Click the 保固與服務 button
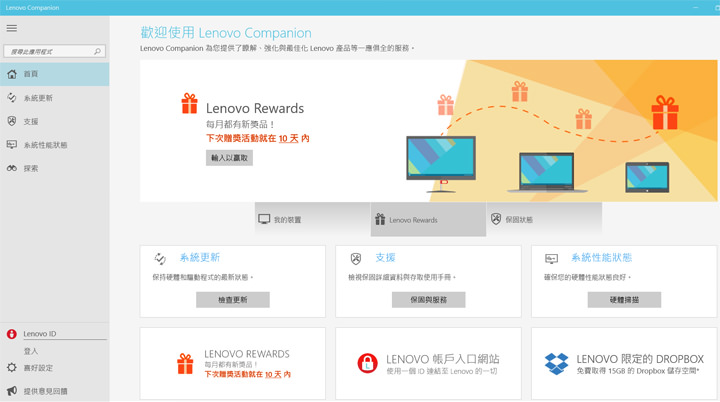Image resolution: width=720 pixels, height=402 pixels. click(x=428, y=300)
